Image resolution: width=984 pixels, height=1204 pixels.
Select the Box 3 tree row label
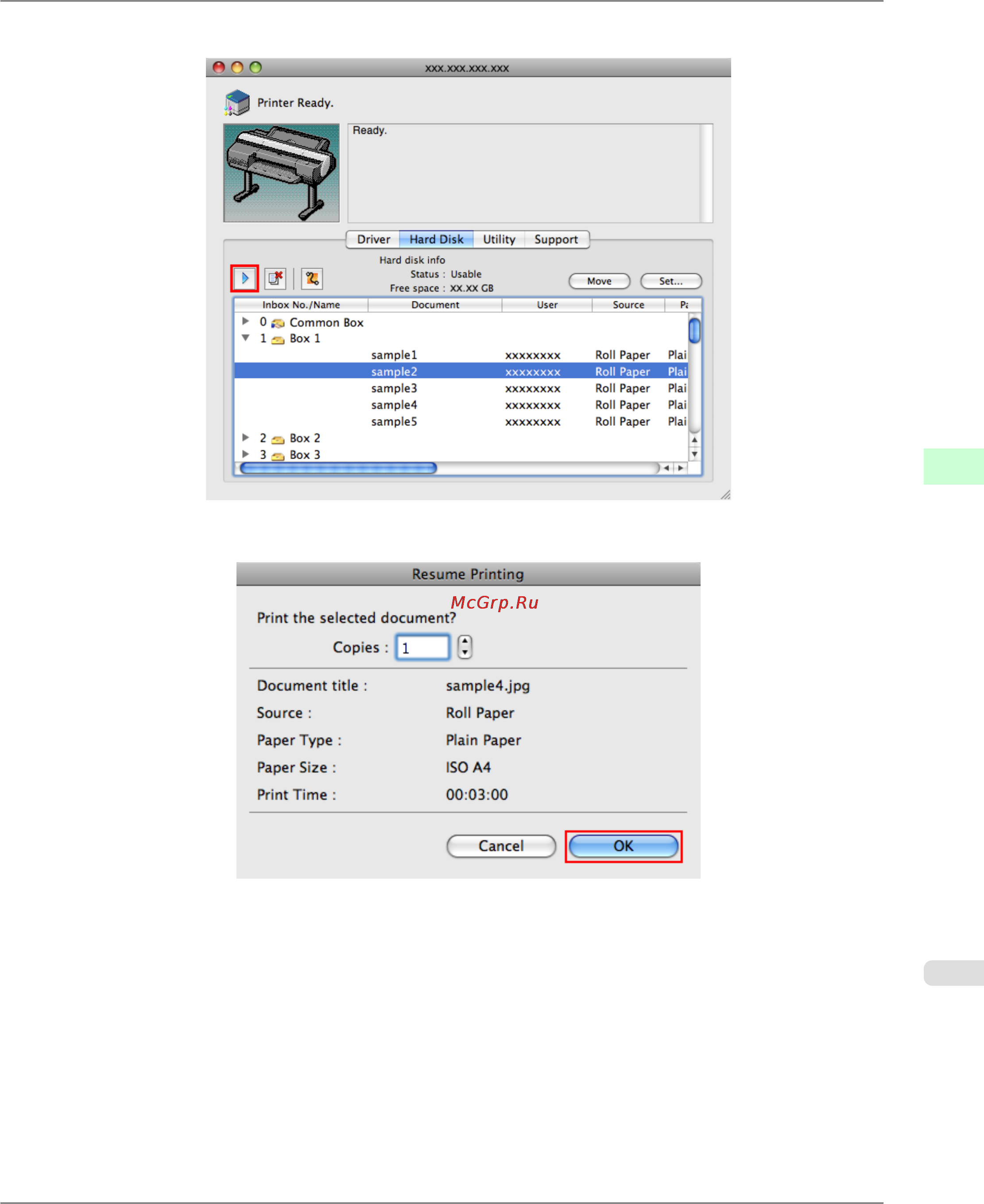click(305, 455)
